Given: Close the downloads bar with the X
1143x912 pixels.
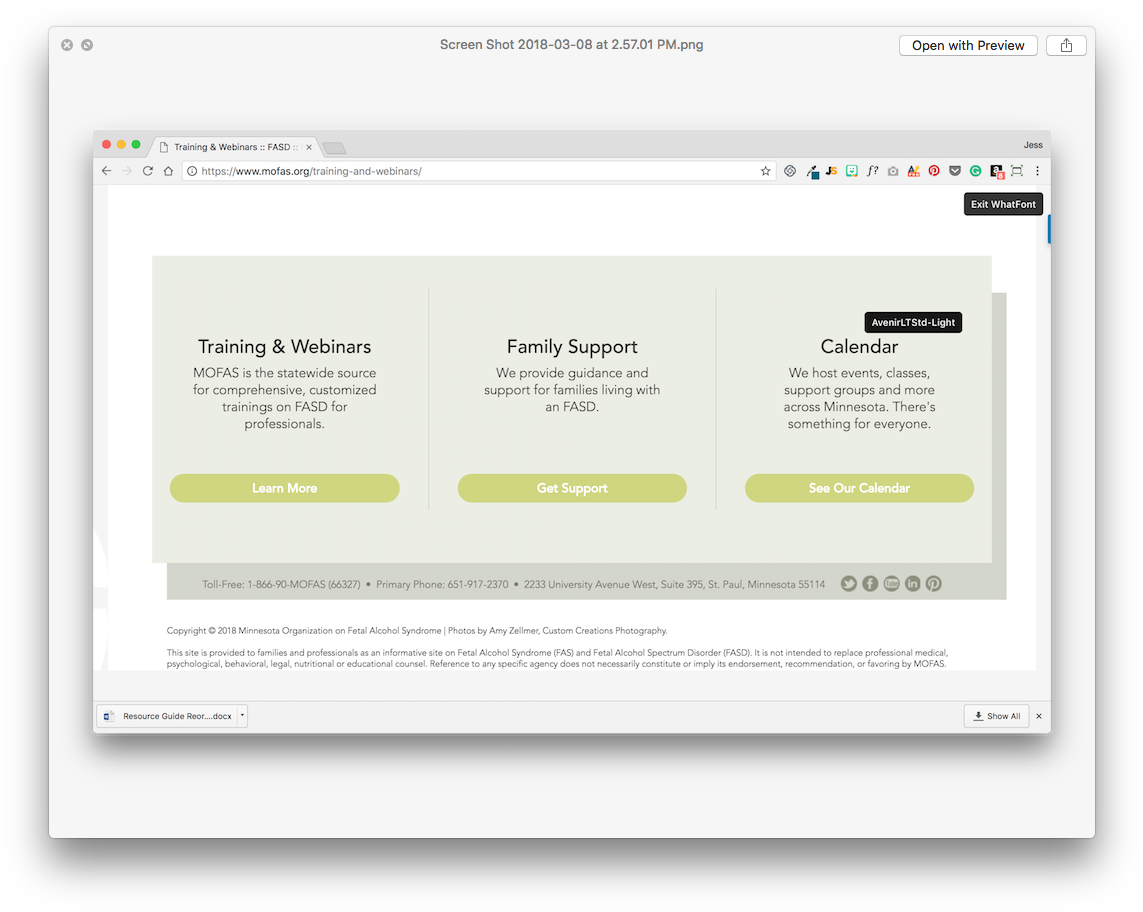Looking at the screenshot, I should [x=1039, y=716].
